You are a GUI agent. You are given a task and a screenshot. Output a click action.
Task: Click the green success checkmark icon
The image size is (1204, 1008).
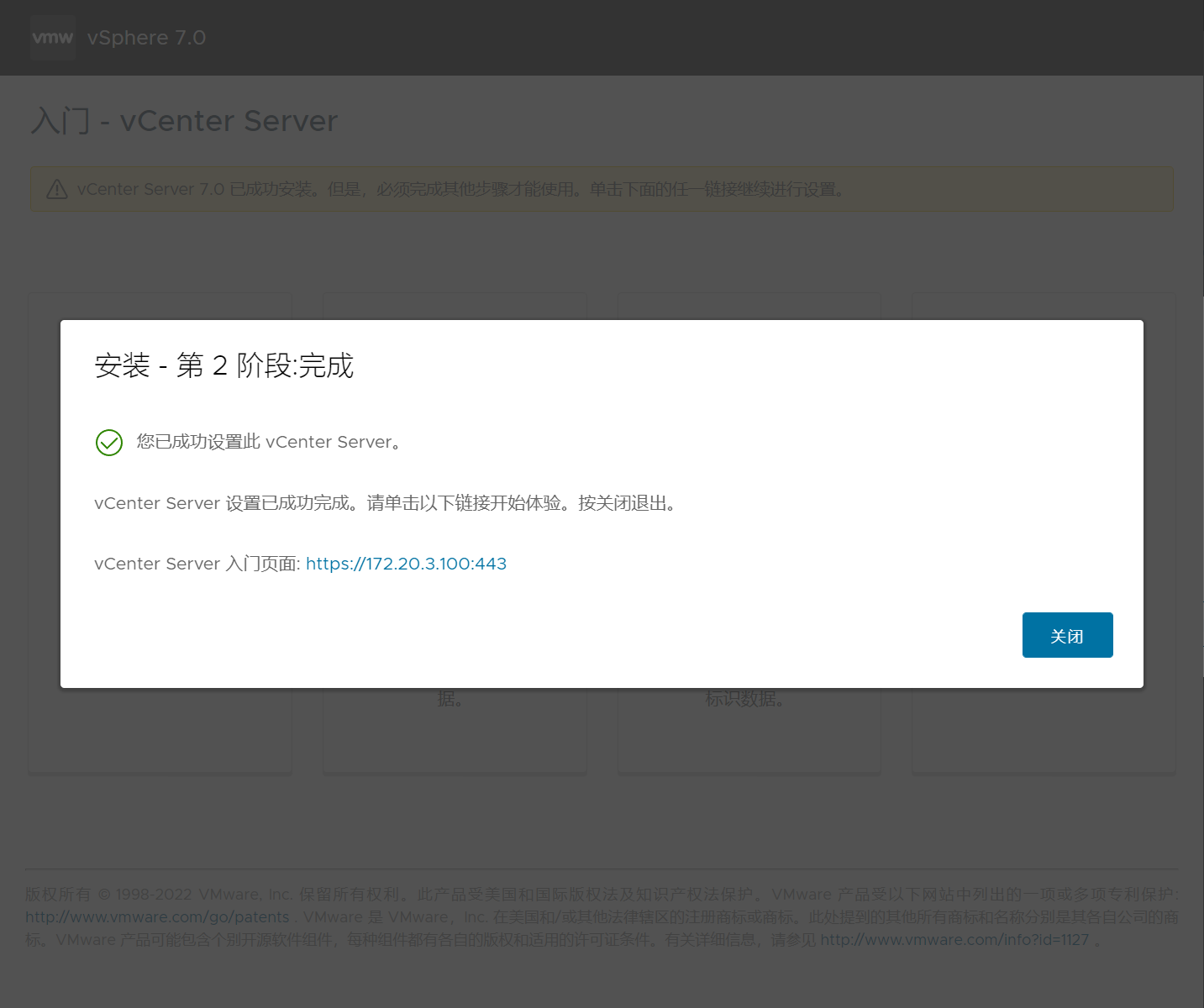click(x=109, y=443)
